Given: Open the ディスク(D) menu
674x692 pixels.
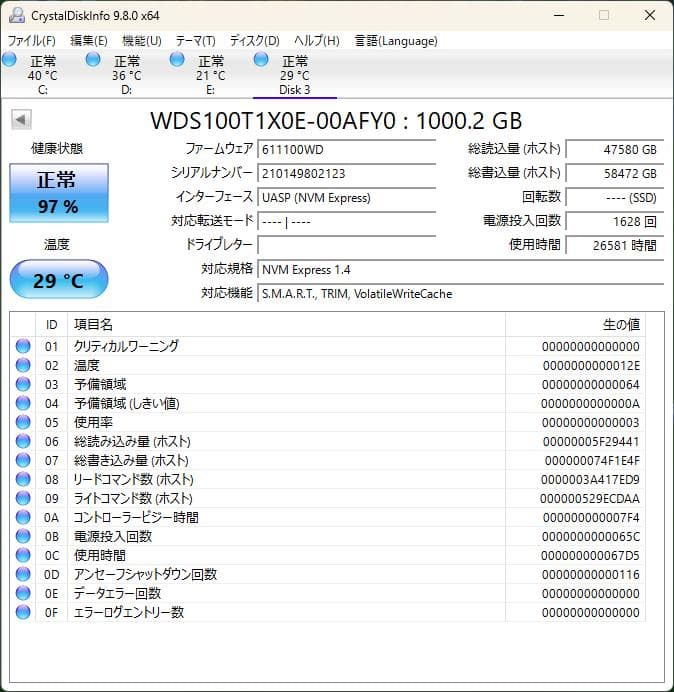Looking at the screenshot, I should click(x=255, y=41).
